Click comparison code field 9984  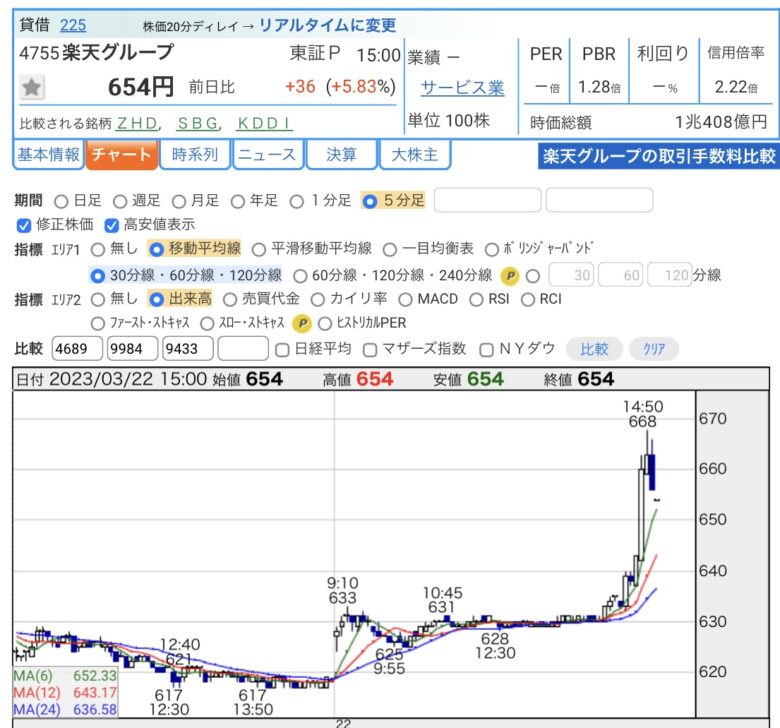[x=132, y=349]
